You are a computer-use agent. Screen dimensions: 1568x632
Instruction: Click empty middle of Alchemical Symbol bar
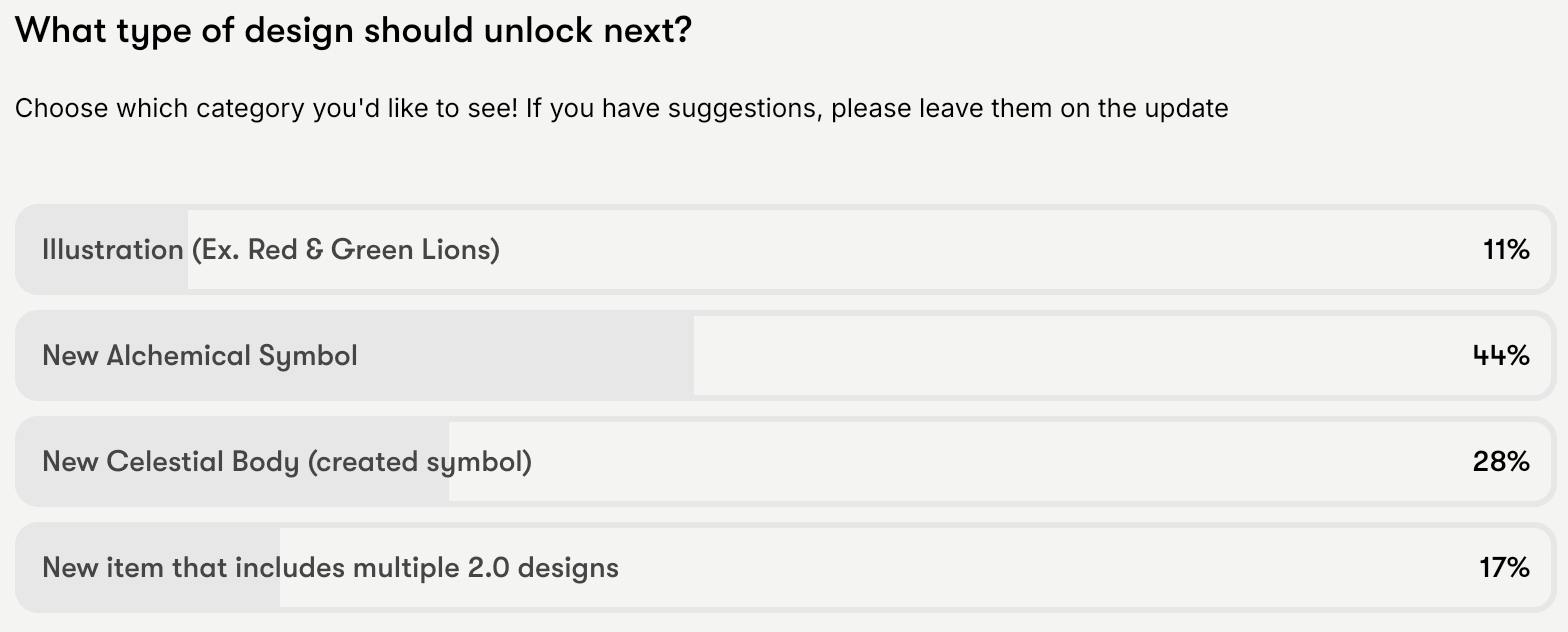pos(1080,356)
